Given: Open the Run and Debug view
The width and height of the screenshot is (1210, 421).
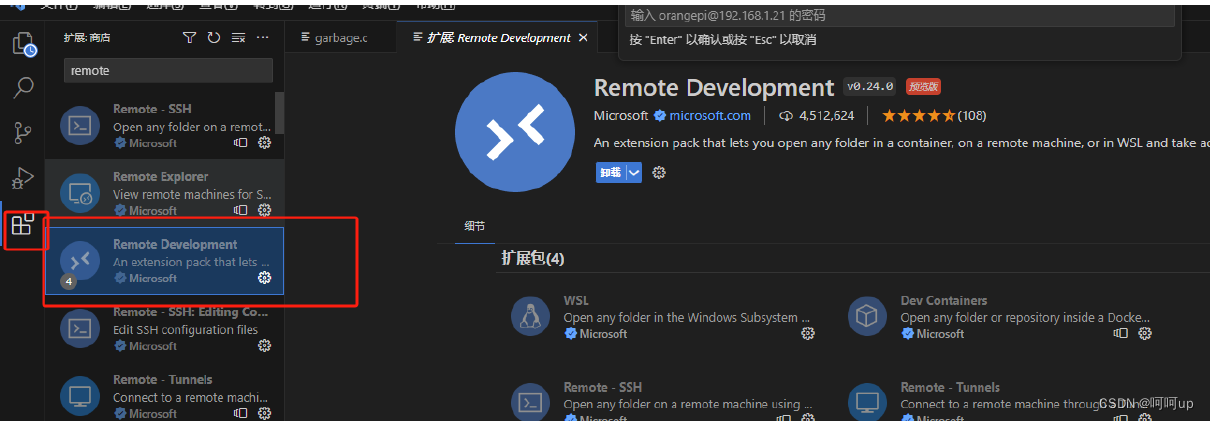Looking at the screenshot, I should [x=23, y=178].
